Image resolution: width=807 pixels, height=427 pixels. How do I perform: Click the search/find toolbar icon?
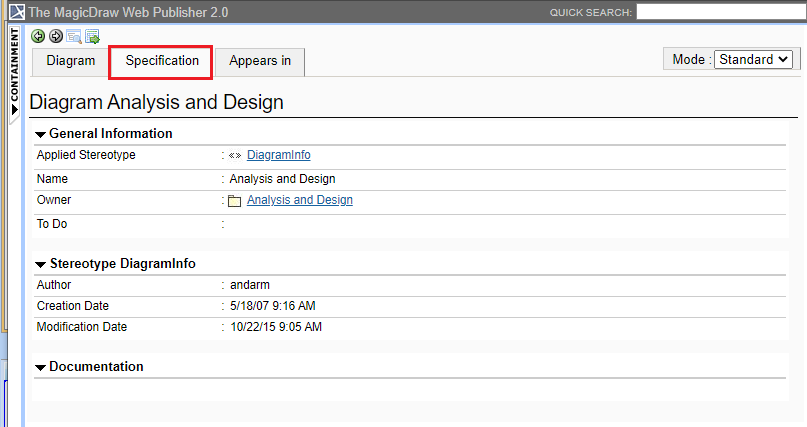[74, 36]
